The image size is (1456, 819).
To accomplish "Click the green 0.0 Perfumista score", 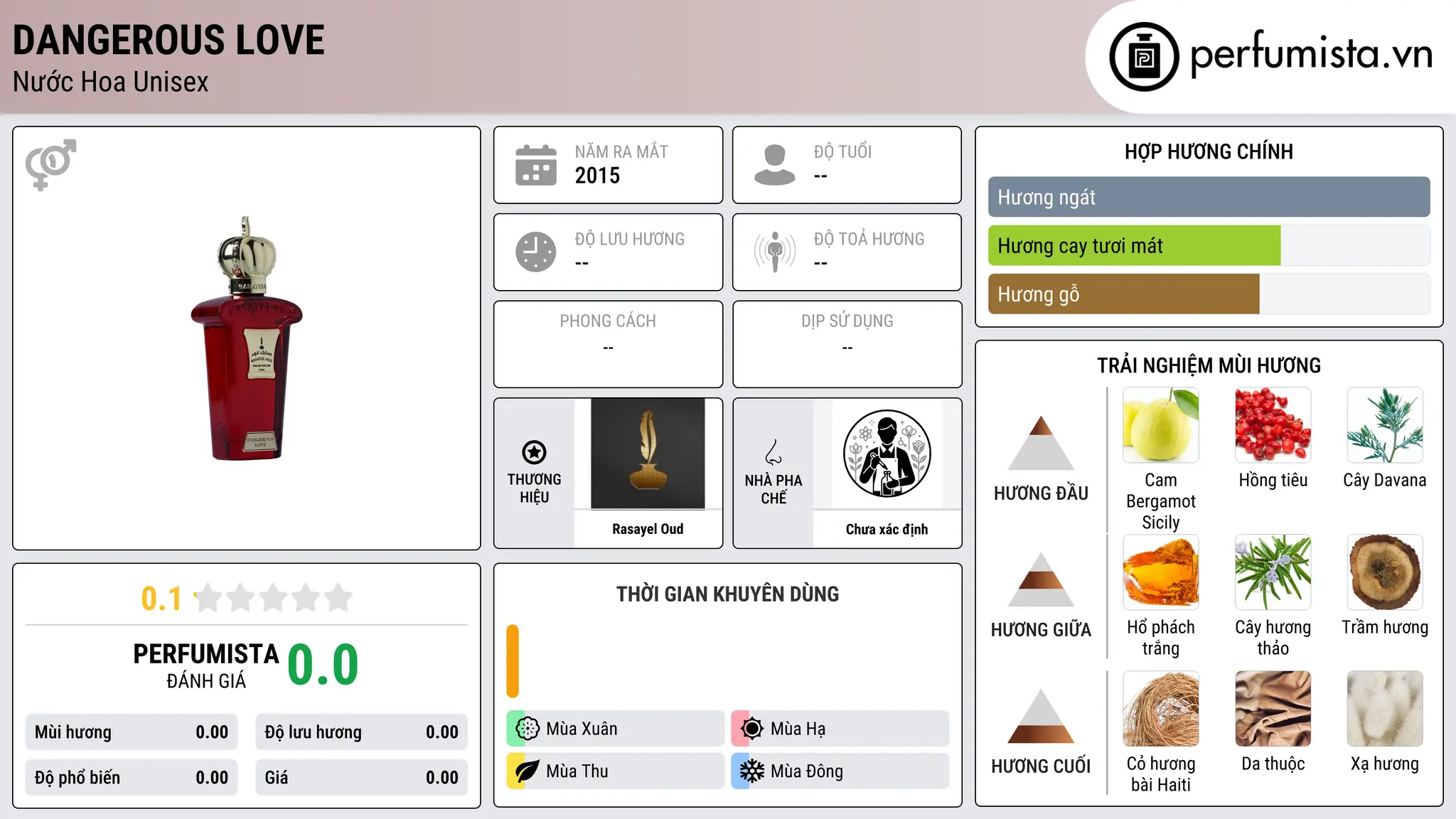I will [x=323, y=665].
